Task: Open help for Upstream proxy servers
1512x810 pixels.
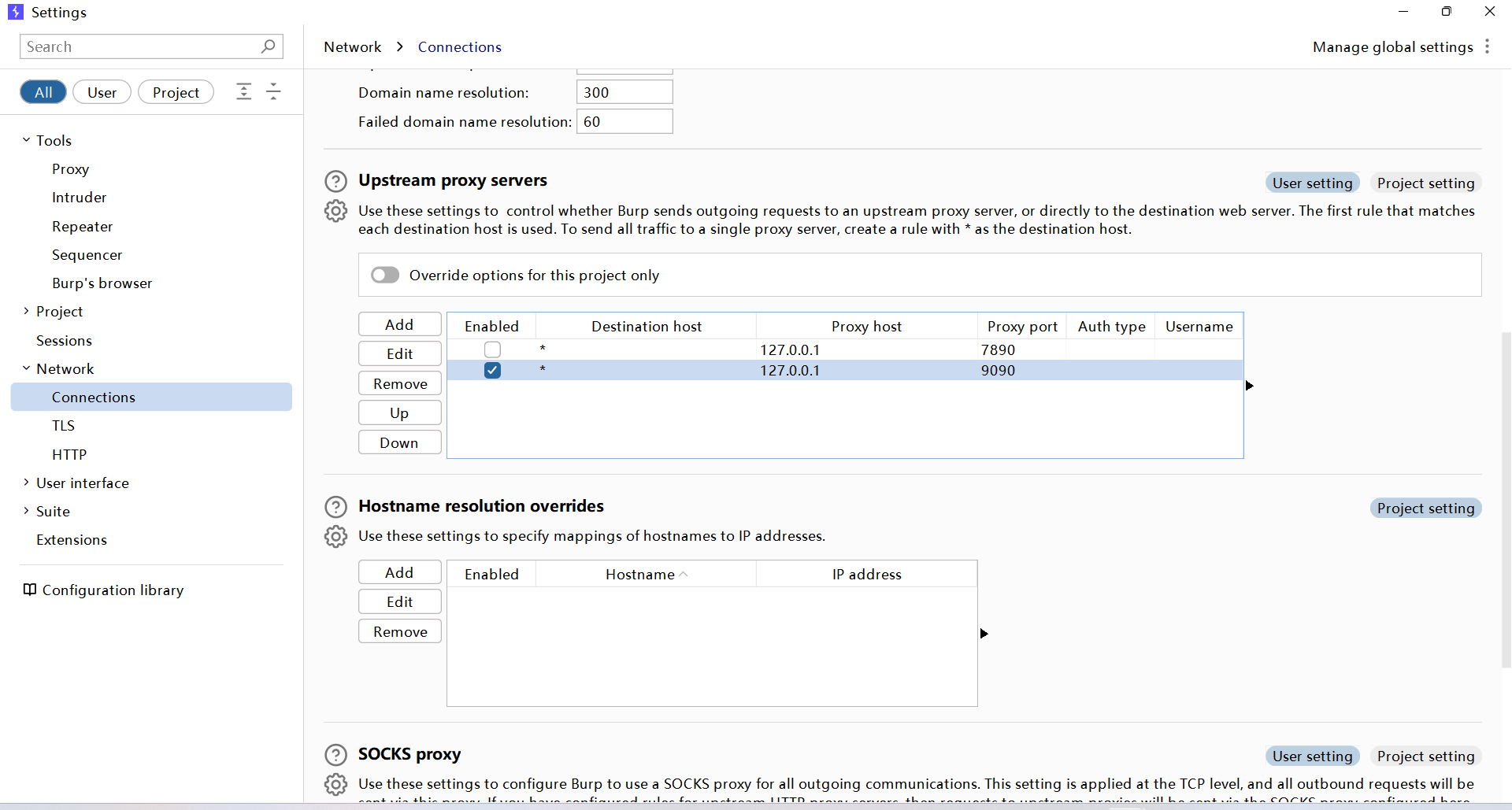Action: 335,181
